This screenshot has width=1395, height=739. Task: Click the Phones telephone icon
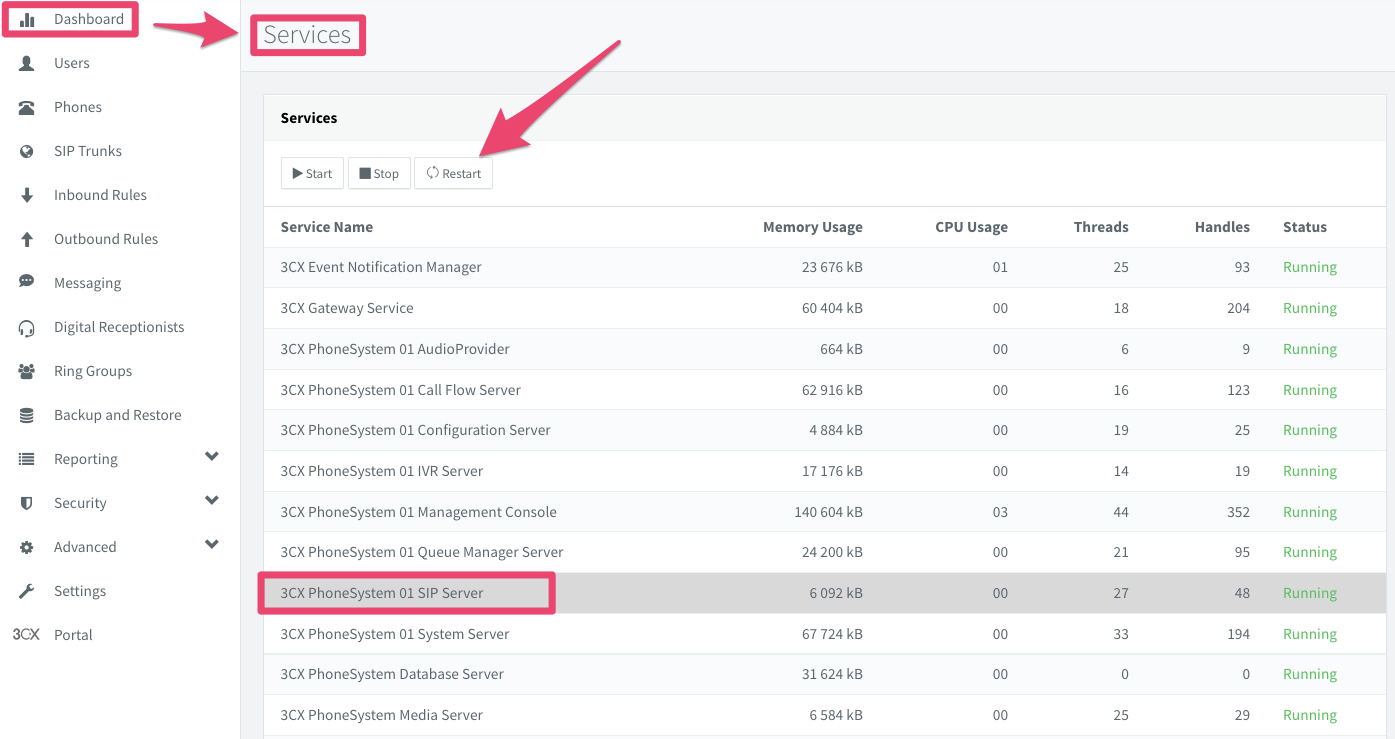click(27, 107)
